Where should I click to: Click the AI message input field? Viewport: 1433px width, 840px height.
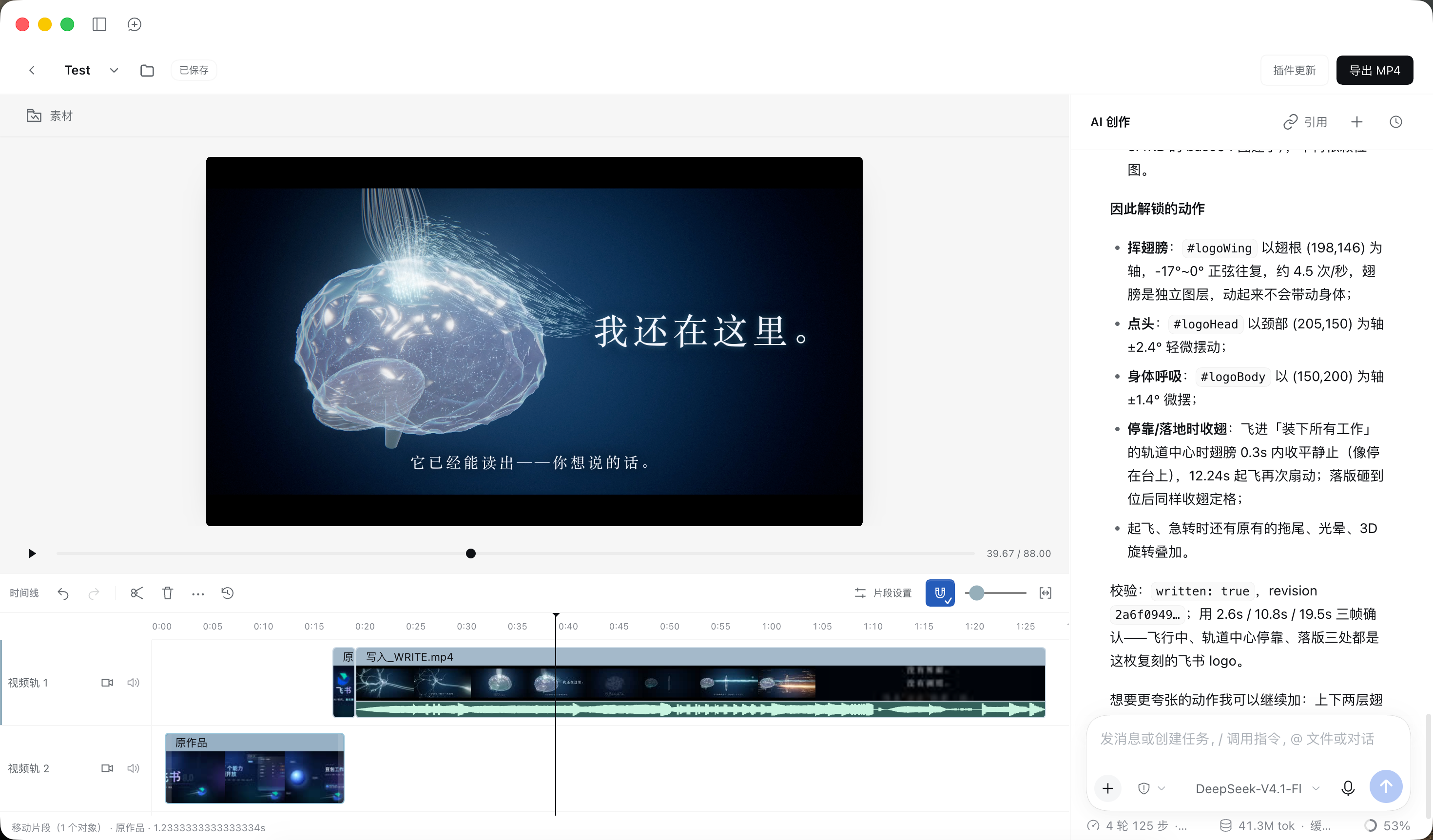tap(1248, 739)
